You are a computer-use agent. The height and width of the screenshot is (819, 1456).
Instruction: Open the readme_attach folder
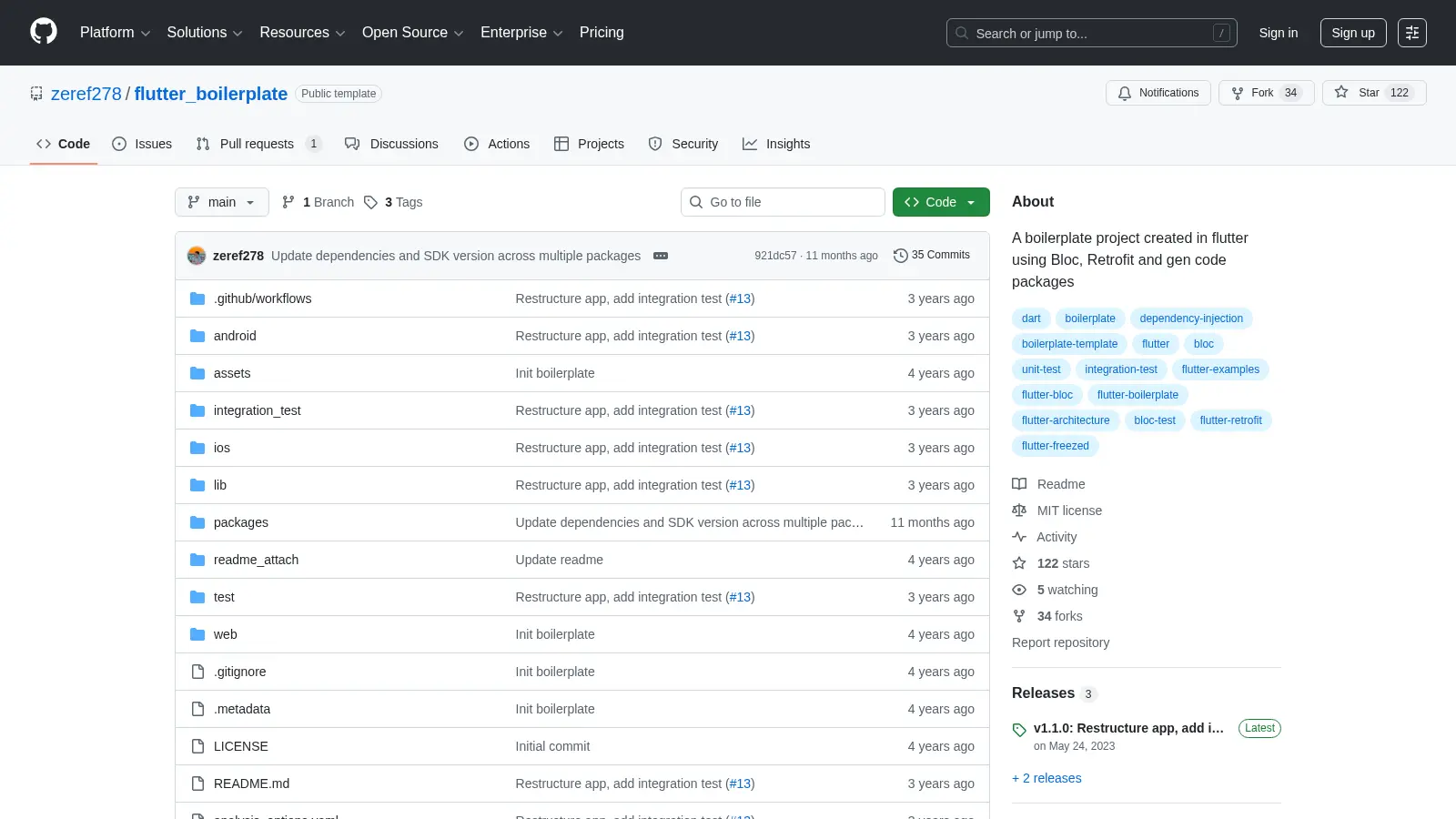click(x=256, y=560)
